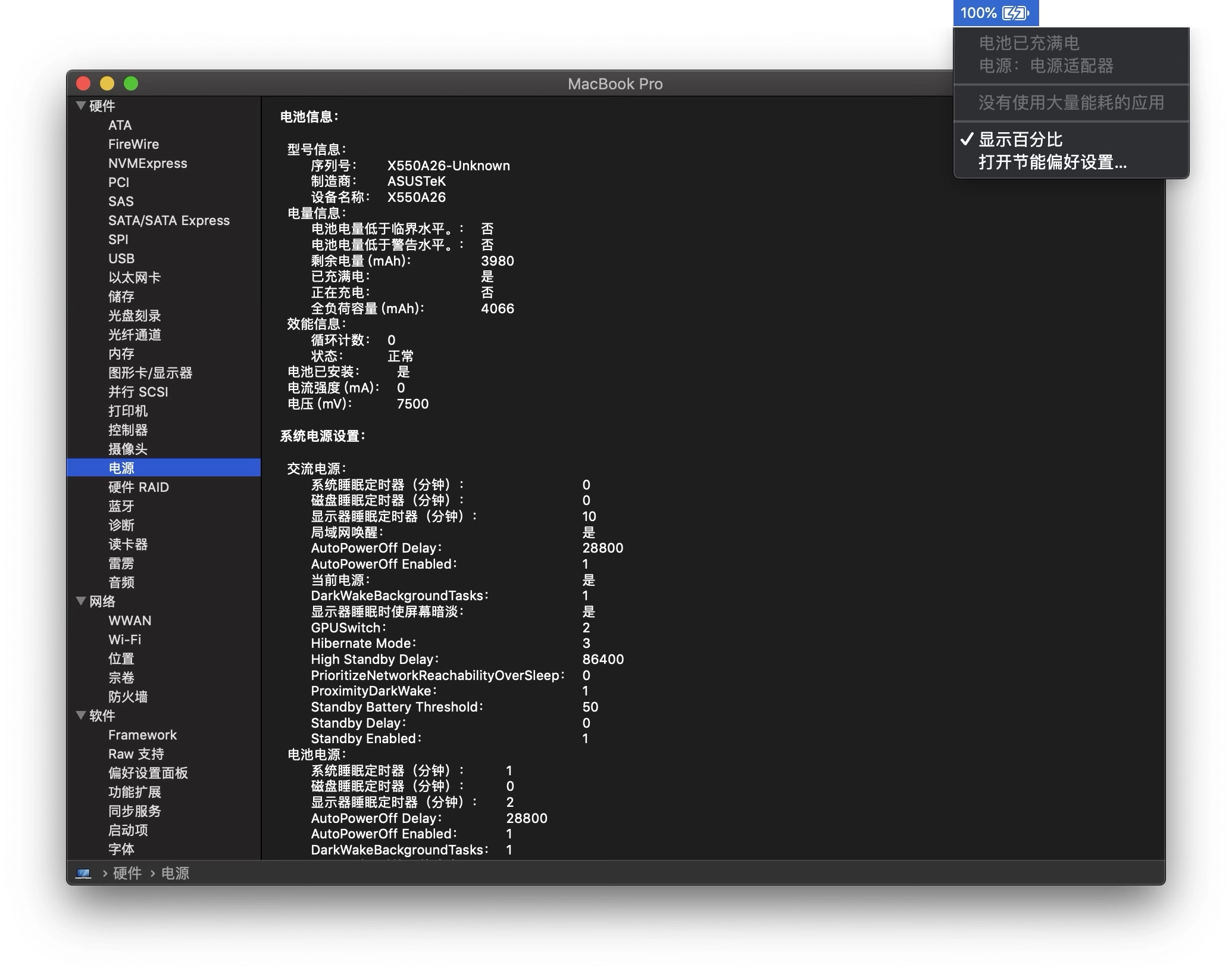Collapse the 软件 section triangle

tap(81, 715)
